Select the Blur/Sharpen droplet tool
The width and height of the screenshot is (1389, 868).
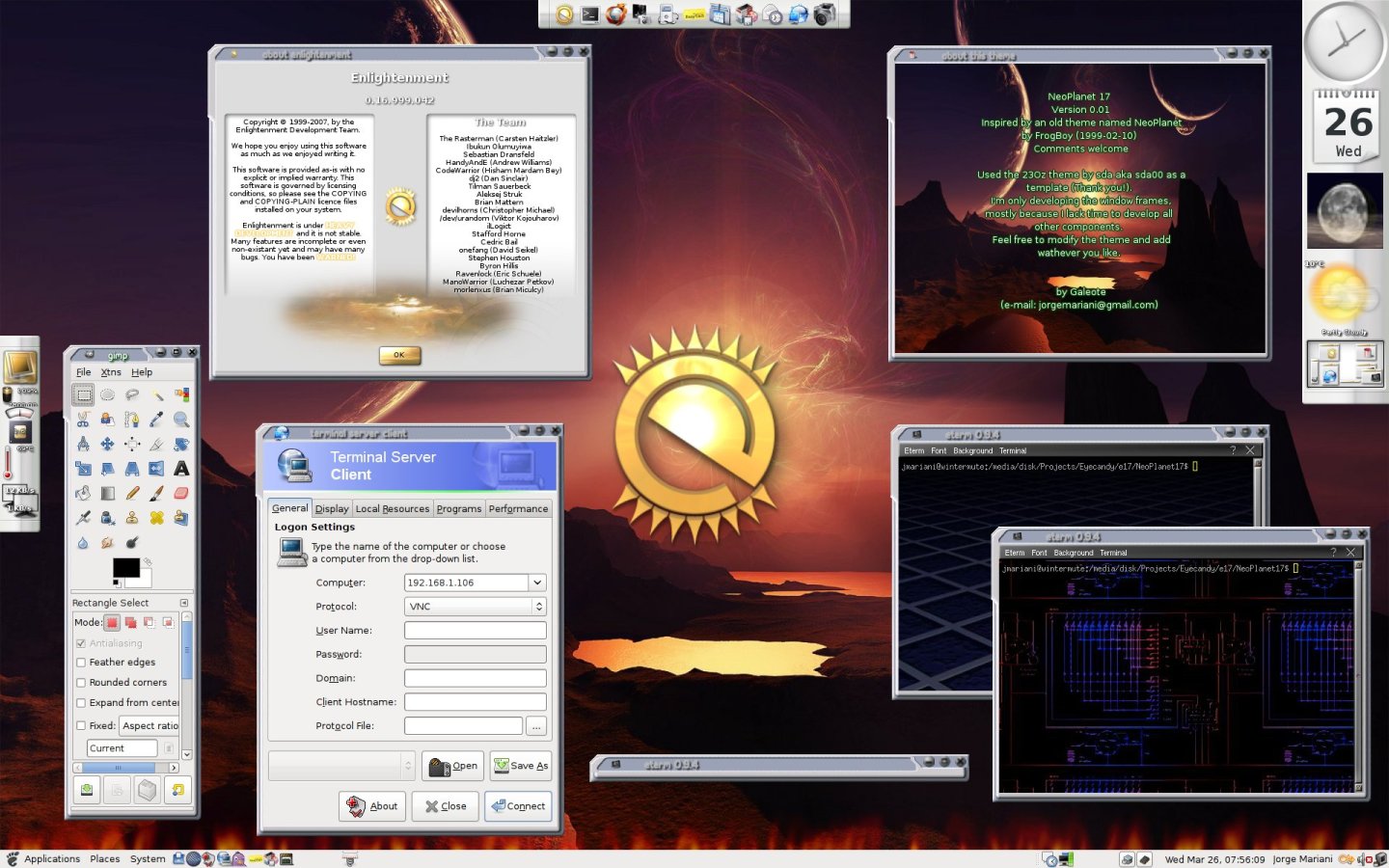[x=83, y=542]
